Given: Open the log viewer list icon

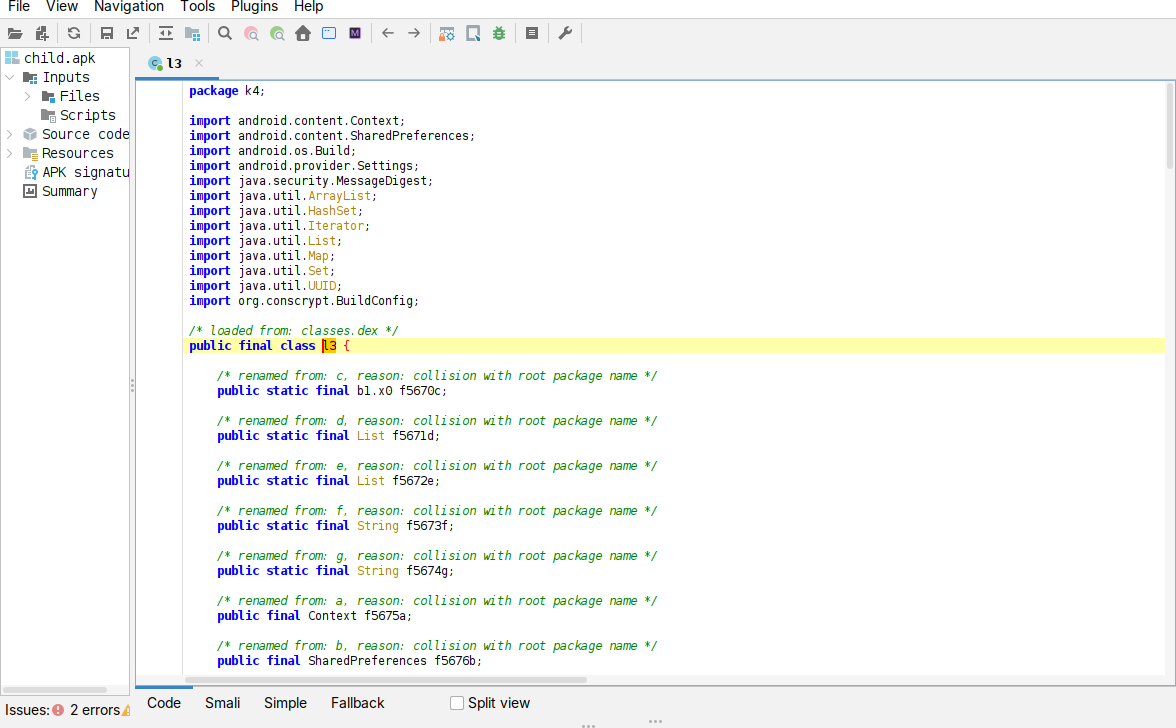Looking at the screenshot, I should point(532,33).
